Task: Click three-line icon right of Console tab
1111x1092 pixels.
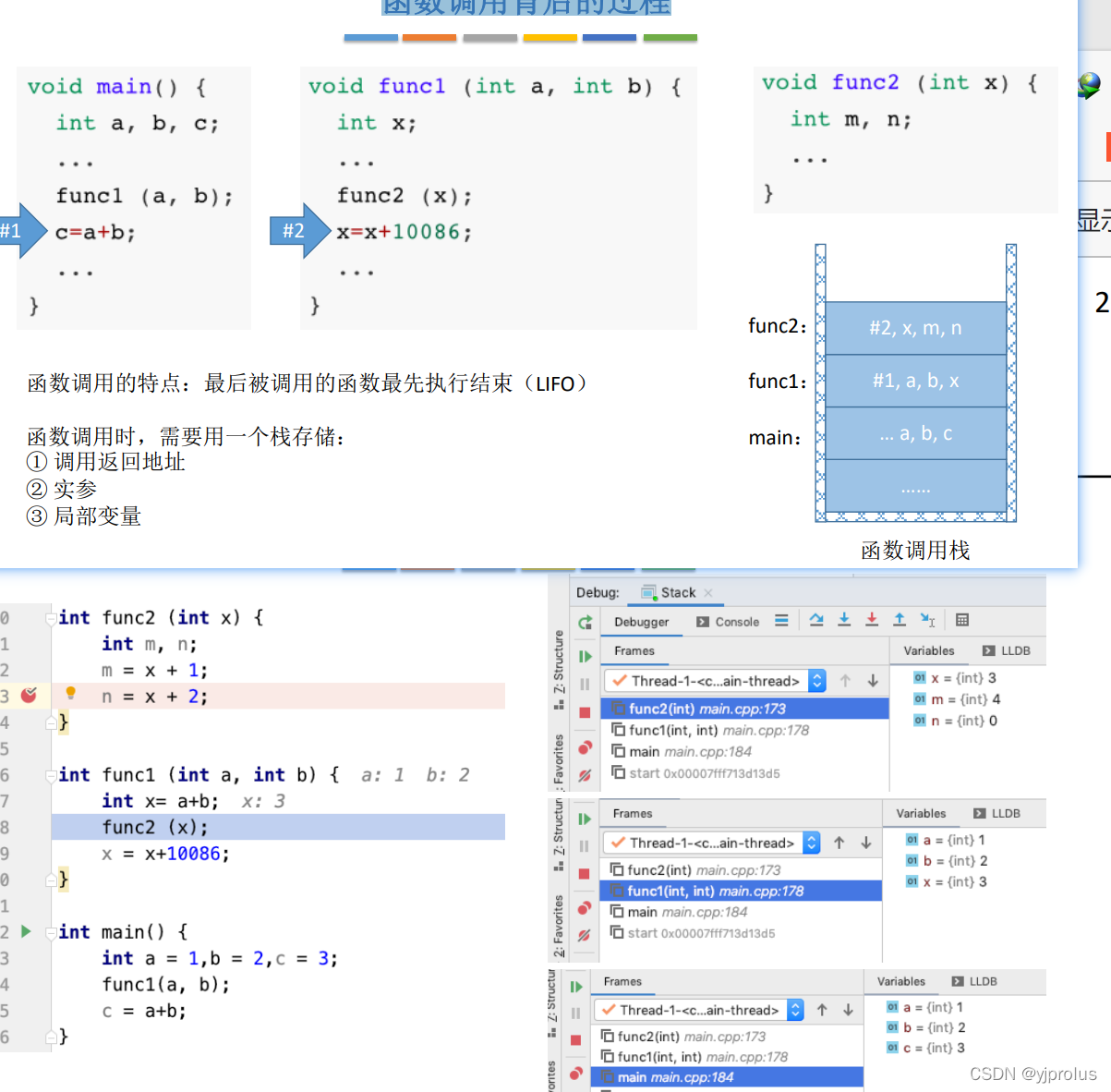Action: click(x=781, y=621)
